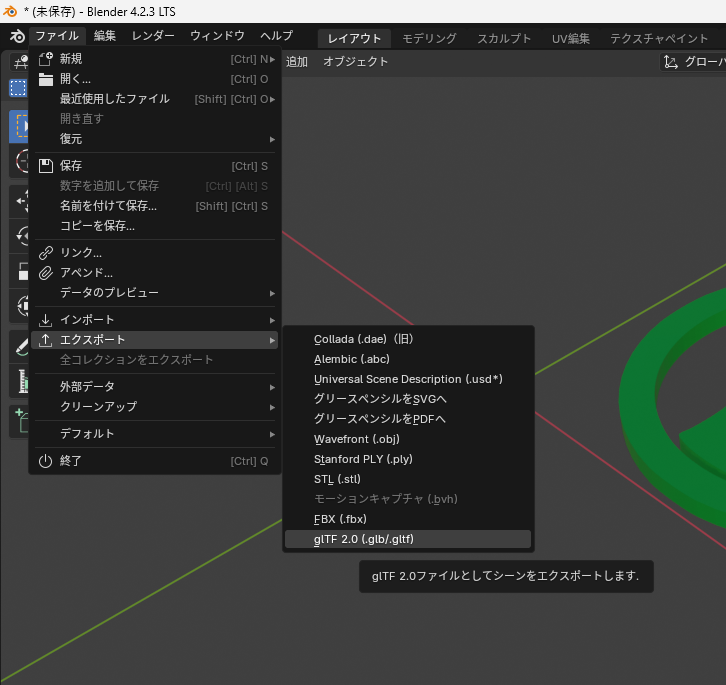This screenshot has height=685, width=726.
Task: Click the download arrow icon beside インポート
Action: point(45,320)
